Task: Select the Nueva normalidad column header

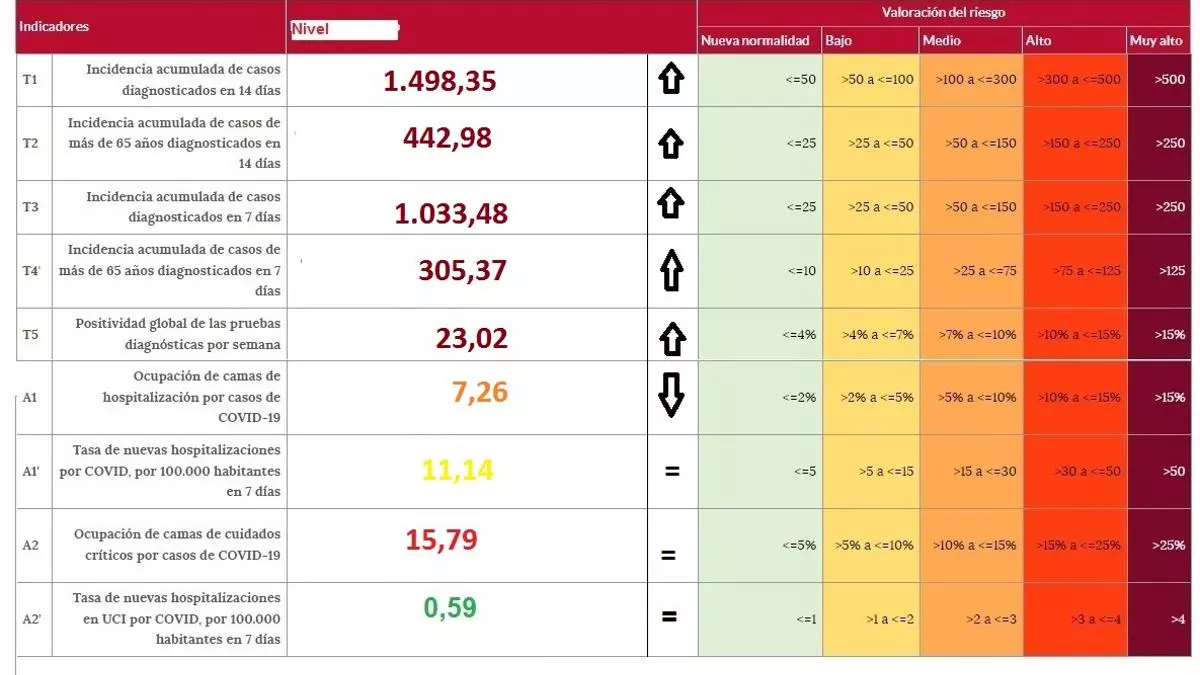Action: click(755, 41)
